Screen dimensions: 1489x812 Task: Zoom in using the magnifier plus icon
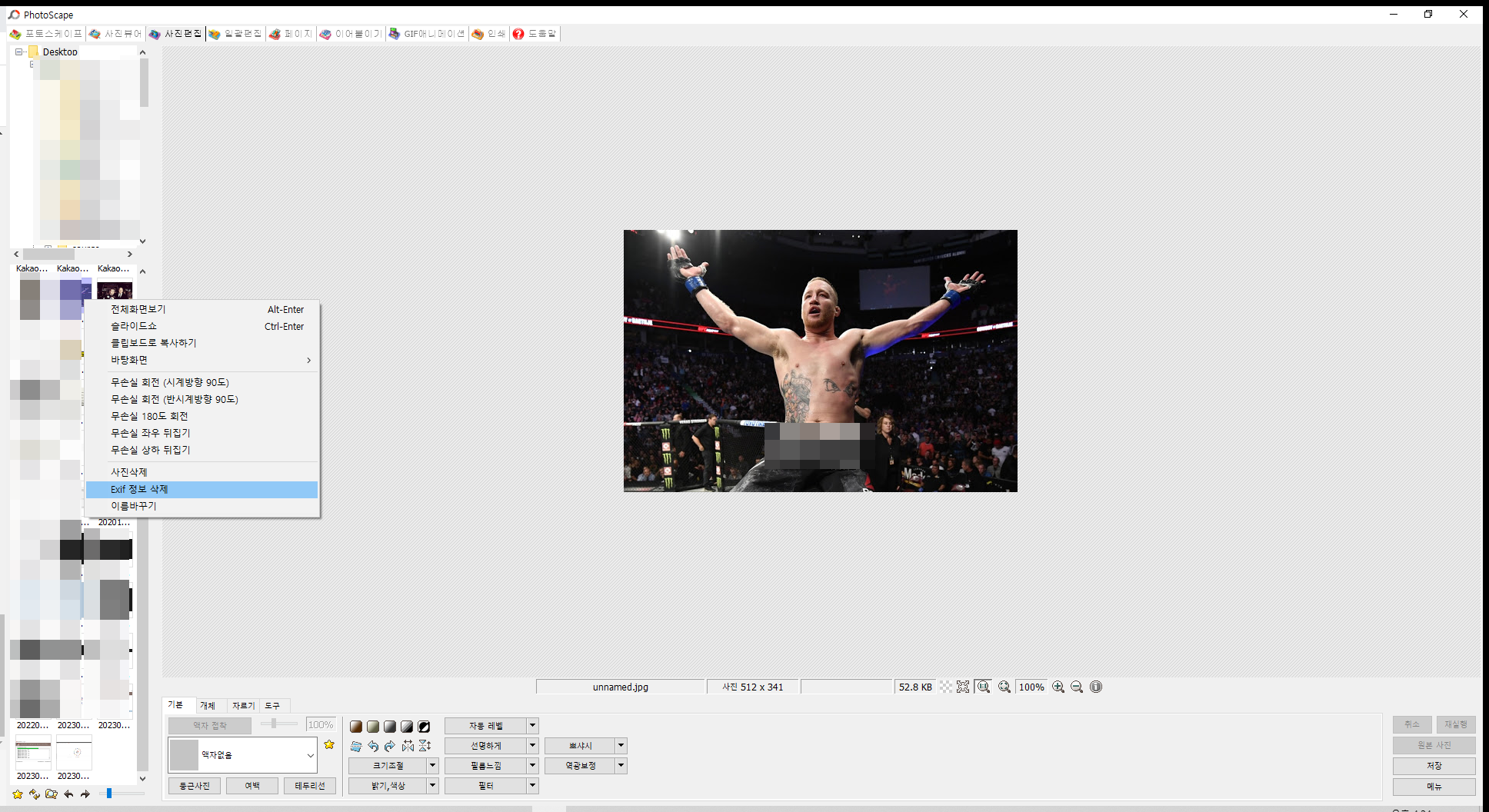(1058, 687)
